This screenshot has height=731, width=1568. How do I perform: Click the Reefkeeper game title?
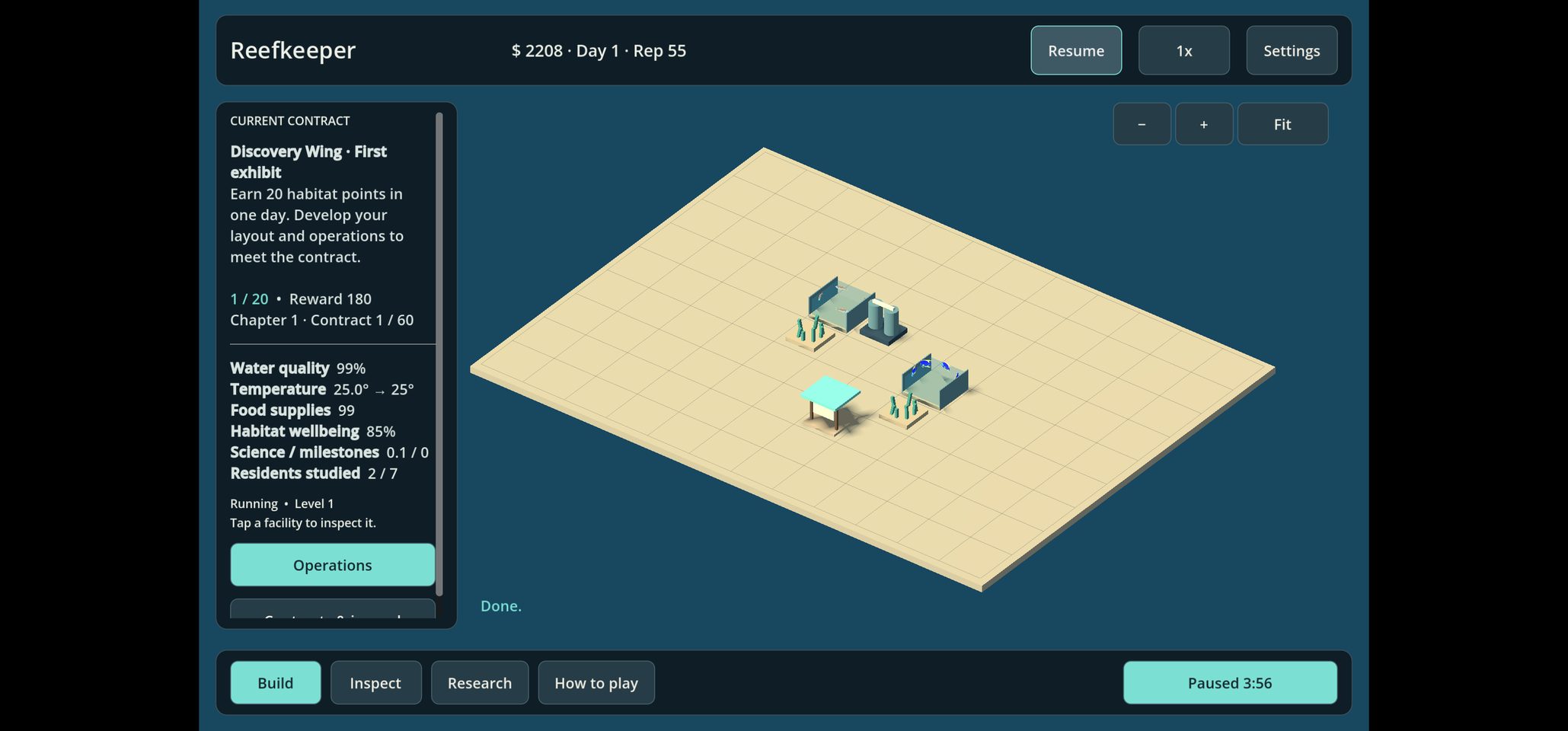tap(293, 50)
